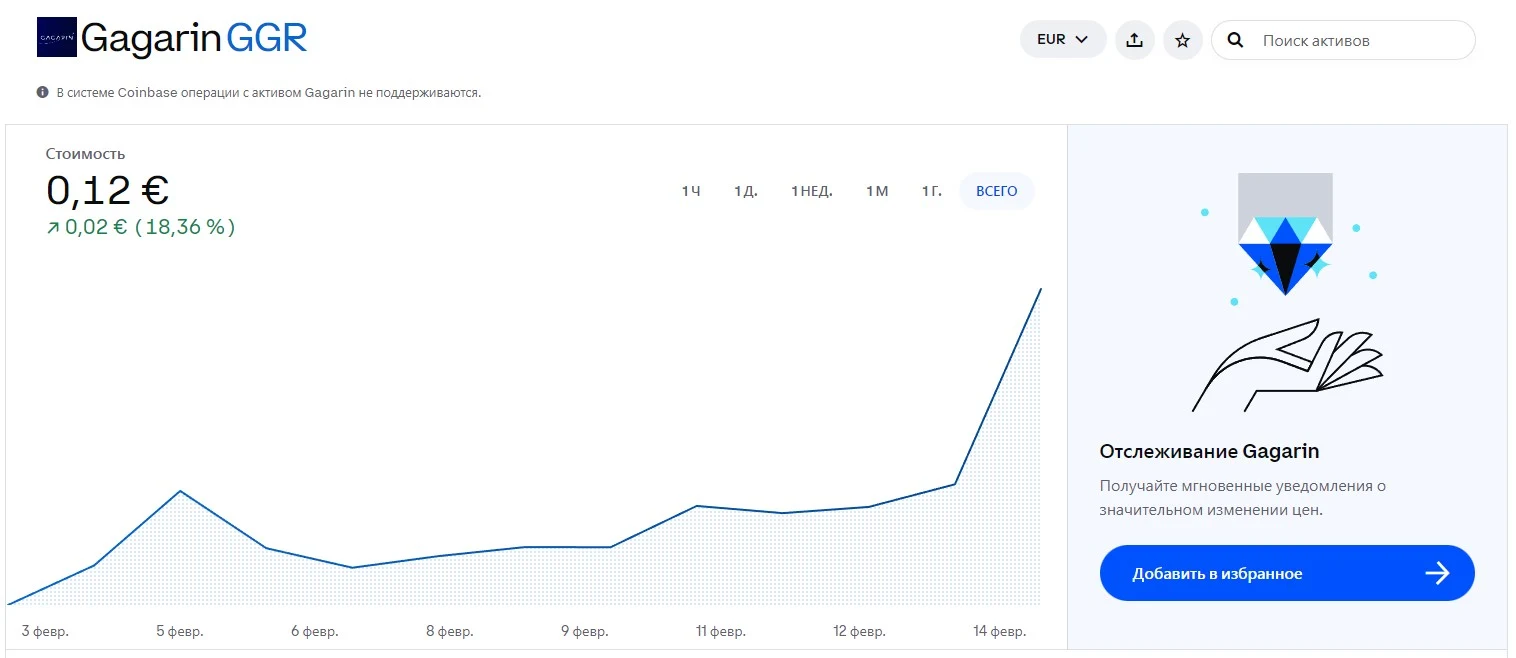Open the EUR currency dropdown

(x=1063, y=40)
